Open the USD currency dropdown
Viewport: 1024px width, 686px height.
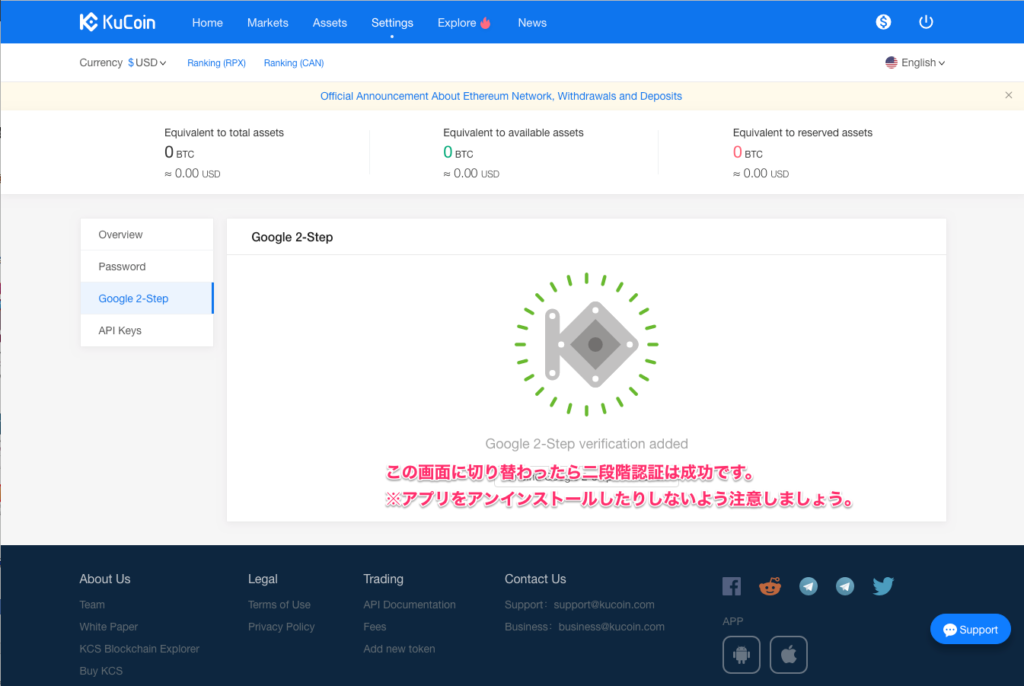tap(147, 63)
